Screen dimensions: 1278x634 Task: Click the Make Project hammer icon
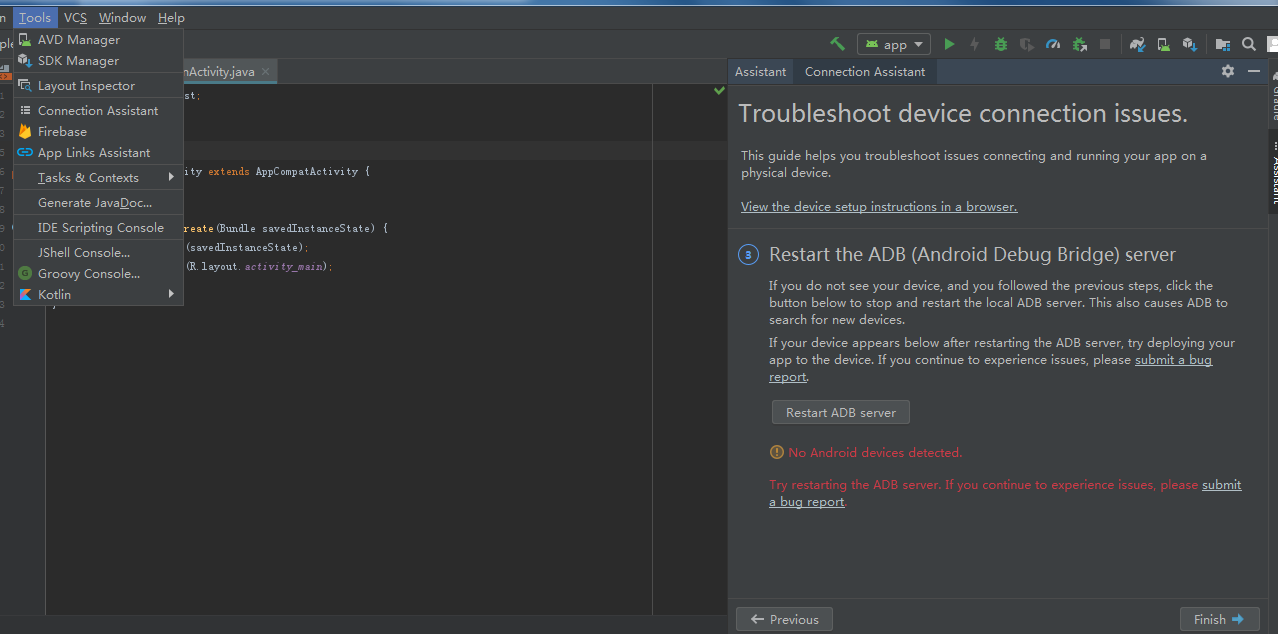[x=838, y=44]
